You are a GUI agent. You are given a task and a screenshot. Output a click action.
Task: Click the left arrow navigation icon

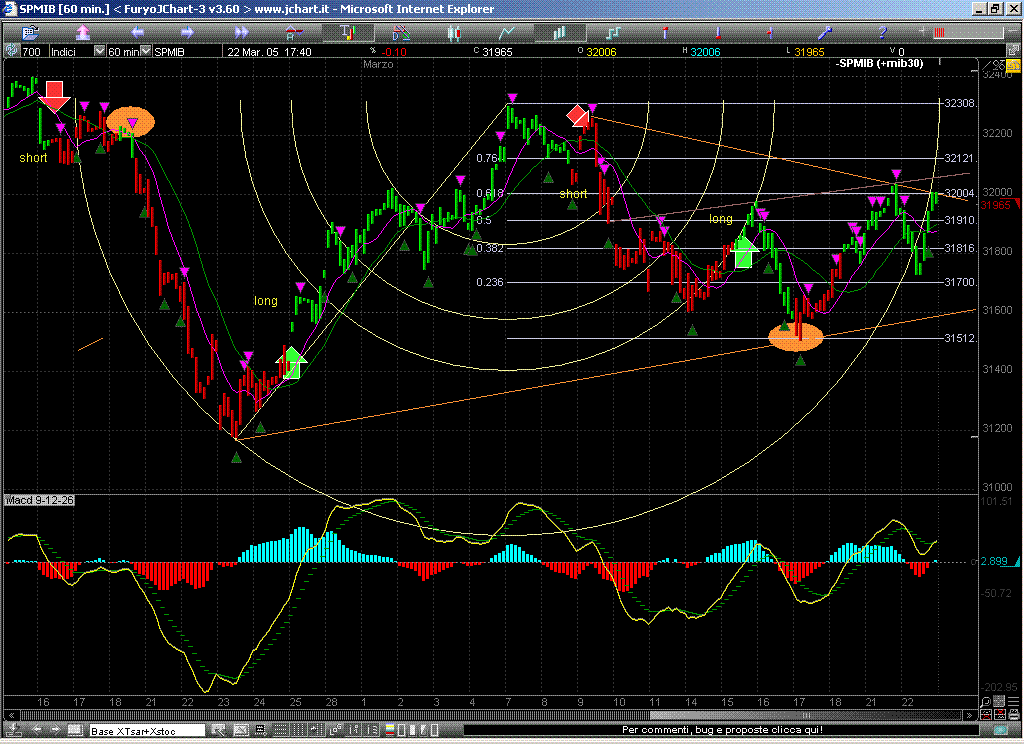pyautogui.click(x=139, y=32)
